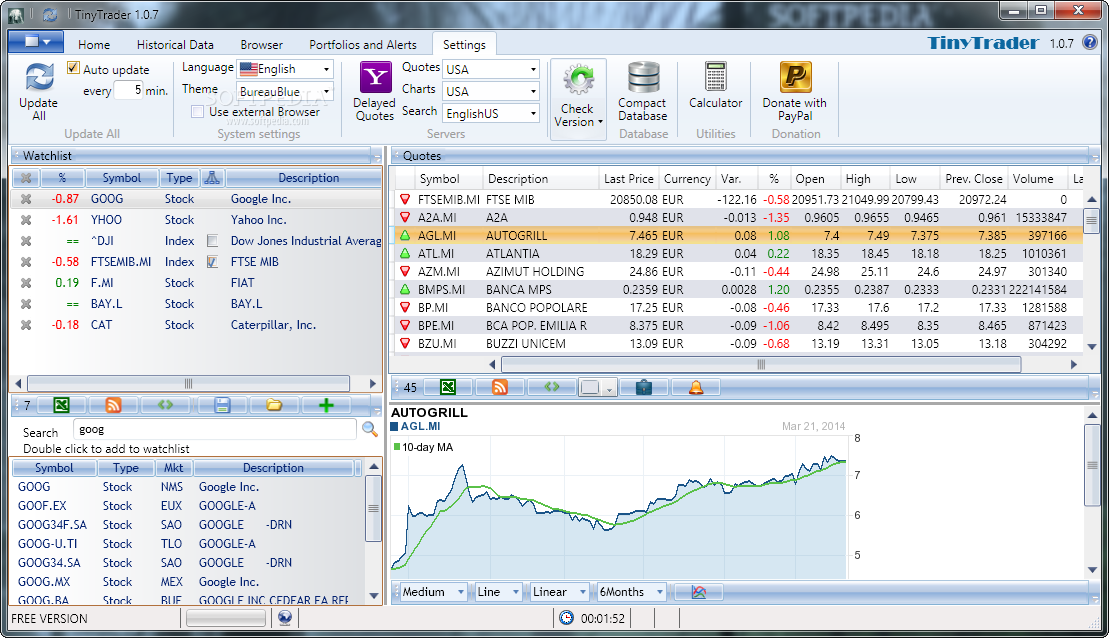Open watchlist file with folder icon
This screenshot has height=638, width=1109.
[x=274, y=405]
